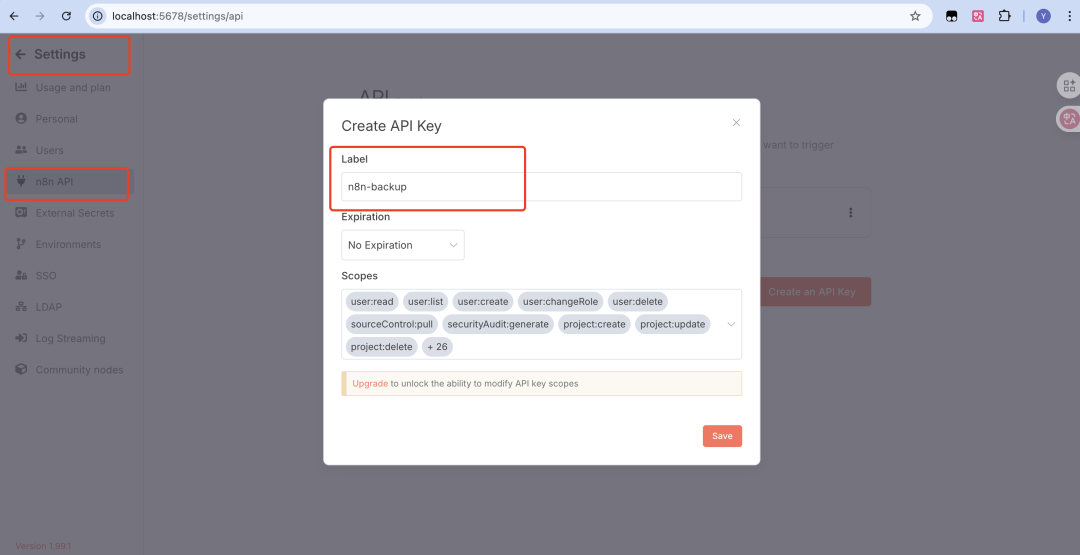This screenshot has width=1080, height=555.
Task: Click the project:delete scope tag
Action: point(382,347)
